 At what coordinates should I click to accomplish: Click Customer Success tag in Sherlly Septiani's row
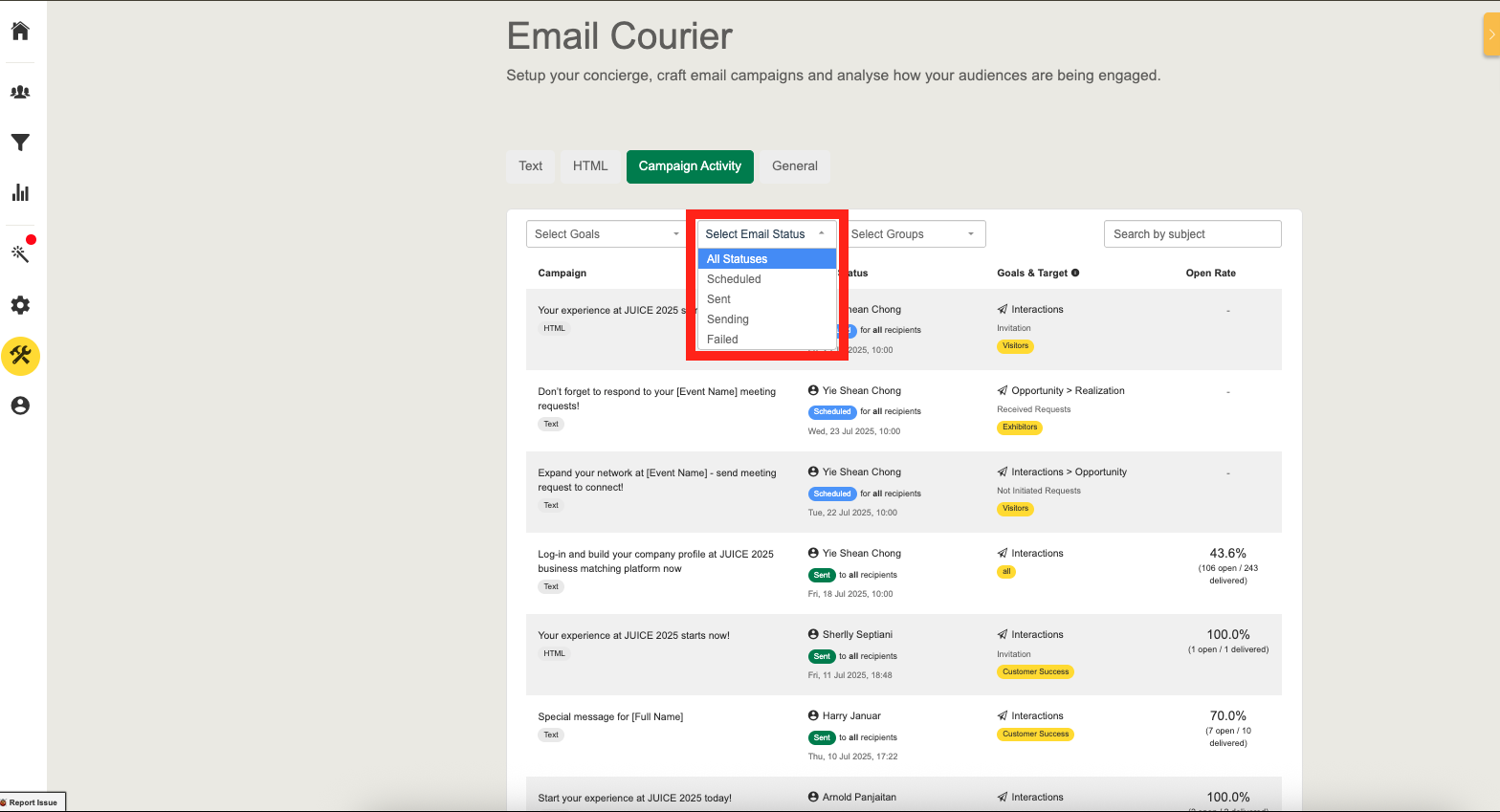1036,672
